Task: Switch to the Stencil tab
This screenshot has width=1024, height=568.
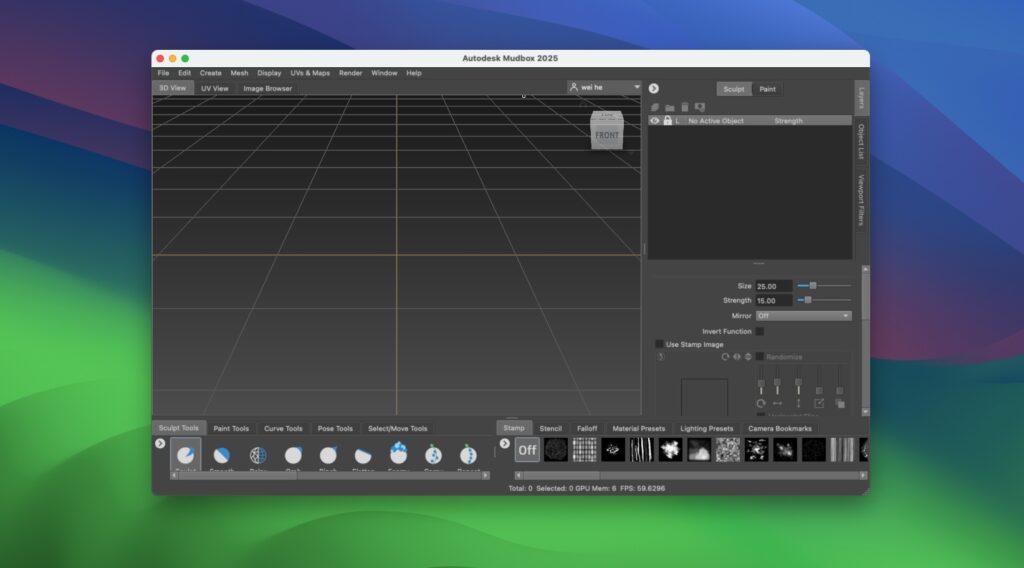Action: 551,428
